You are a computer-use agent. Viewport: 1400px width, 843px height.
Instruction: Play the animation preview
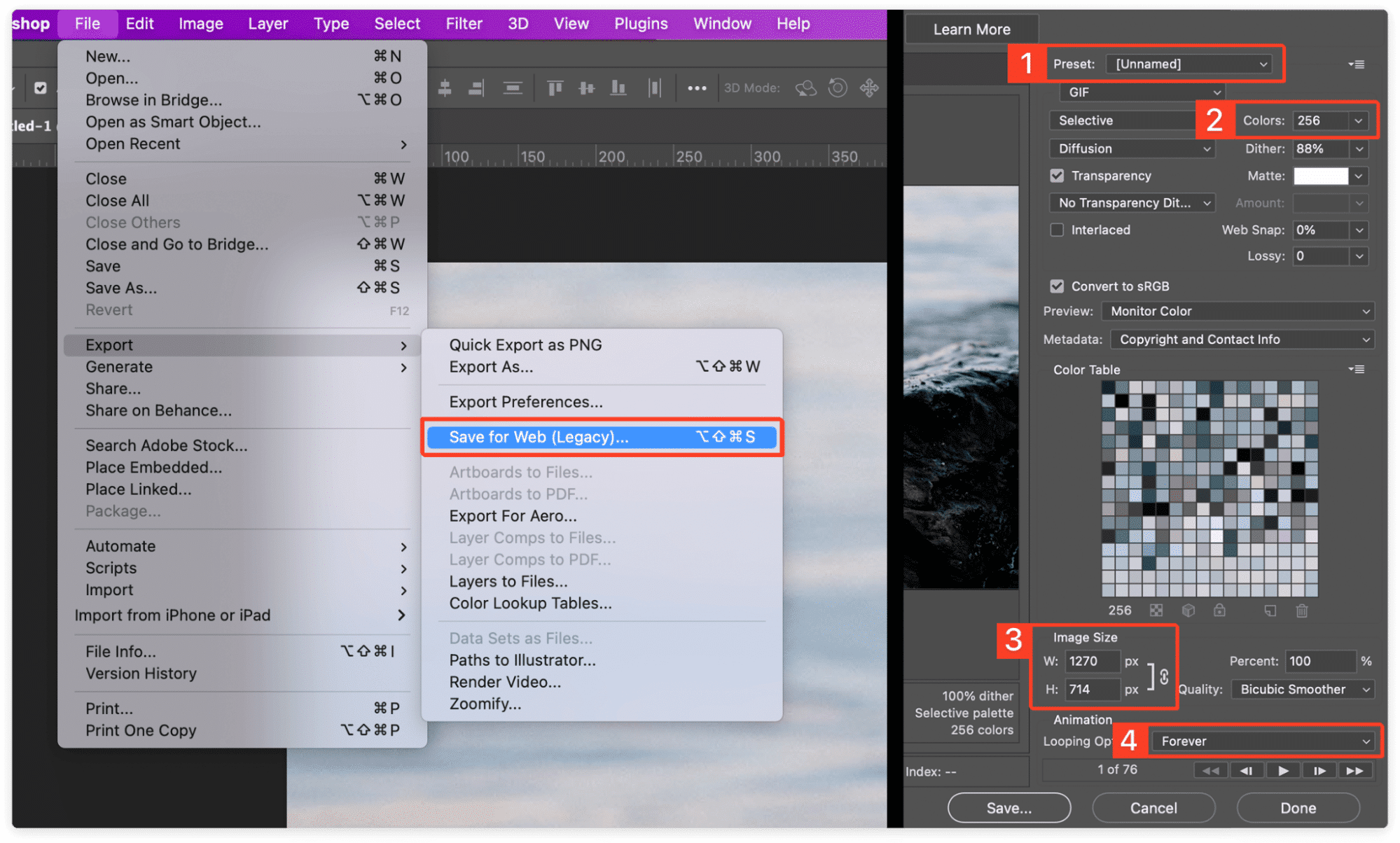(x=1283, y=771)
